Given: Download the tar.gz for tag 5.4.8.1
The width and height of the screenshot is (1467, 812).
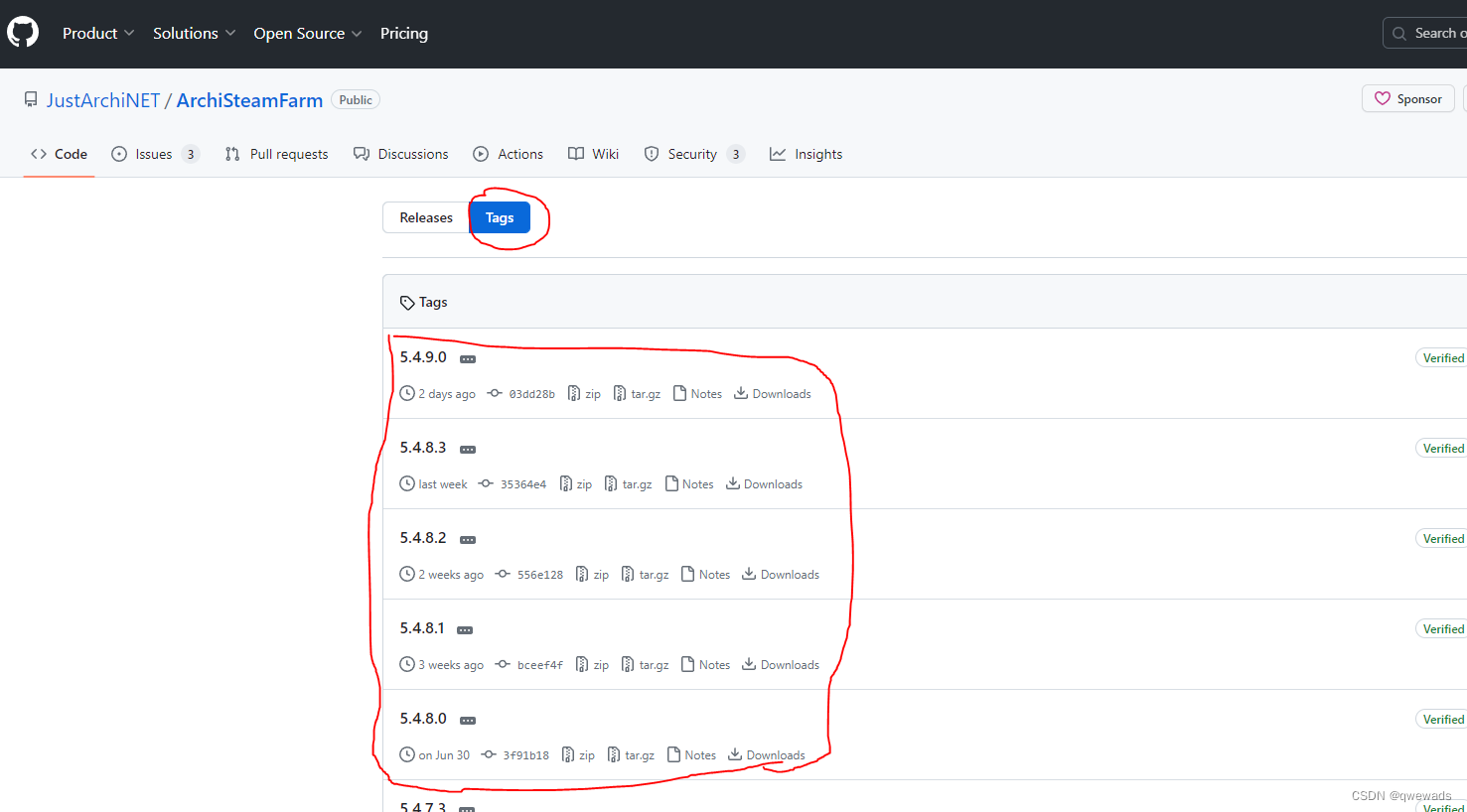Looking at the screenshot, I should point(645,665).
